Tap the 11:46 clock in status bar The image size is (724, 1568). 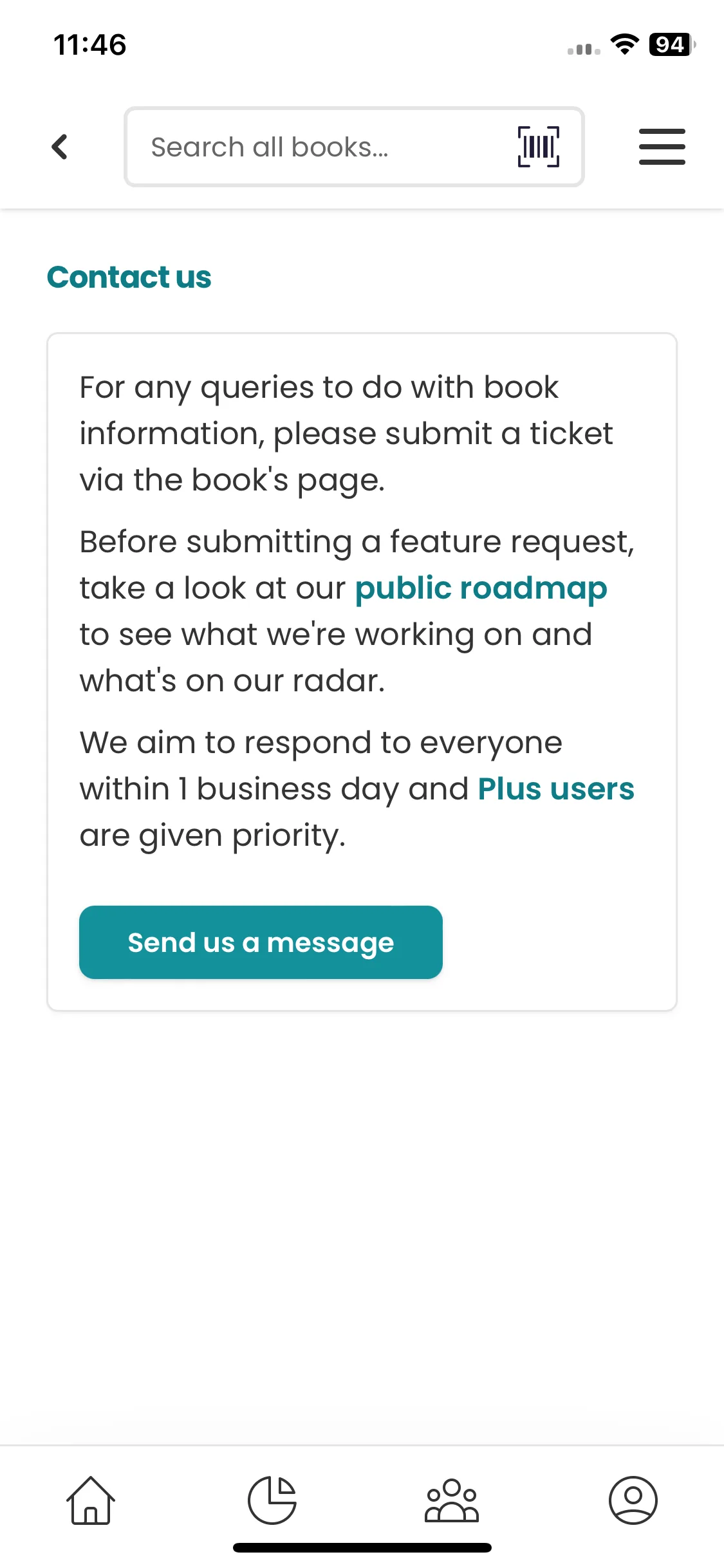[90, 45]
